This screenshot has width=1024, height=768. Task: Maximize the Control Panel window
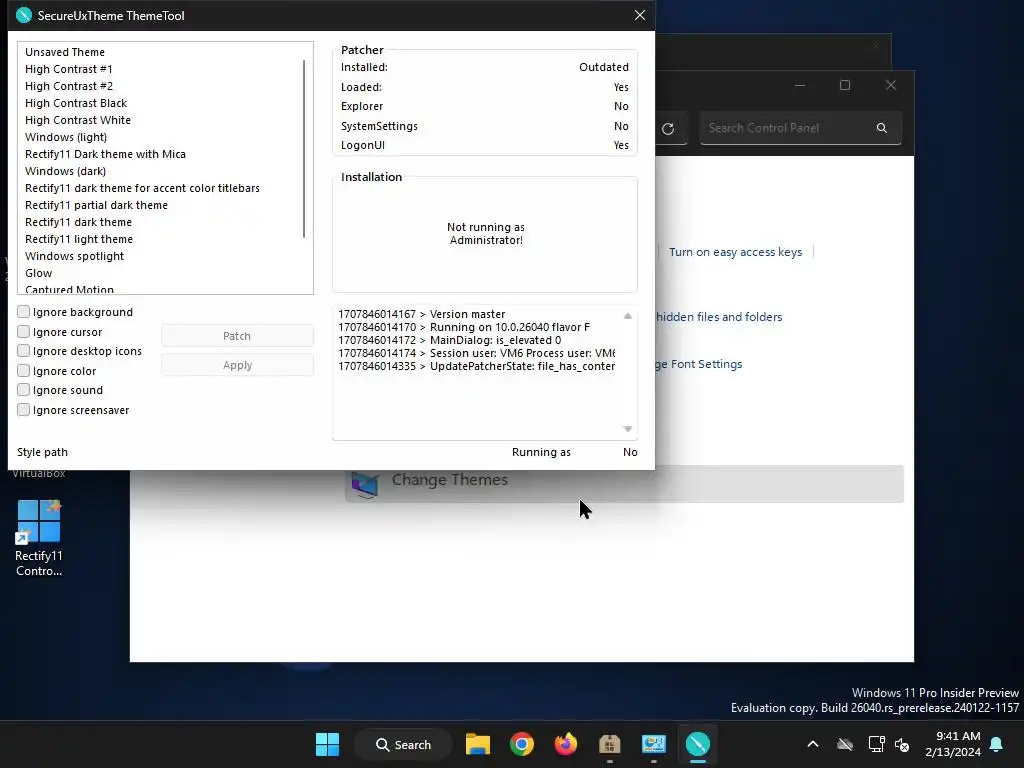point(845,85)
